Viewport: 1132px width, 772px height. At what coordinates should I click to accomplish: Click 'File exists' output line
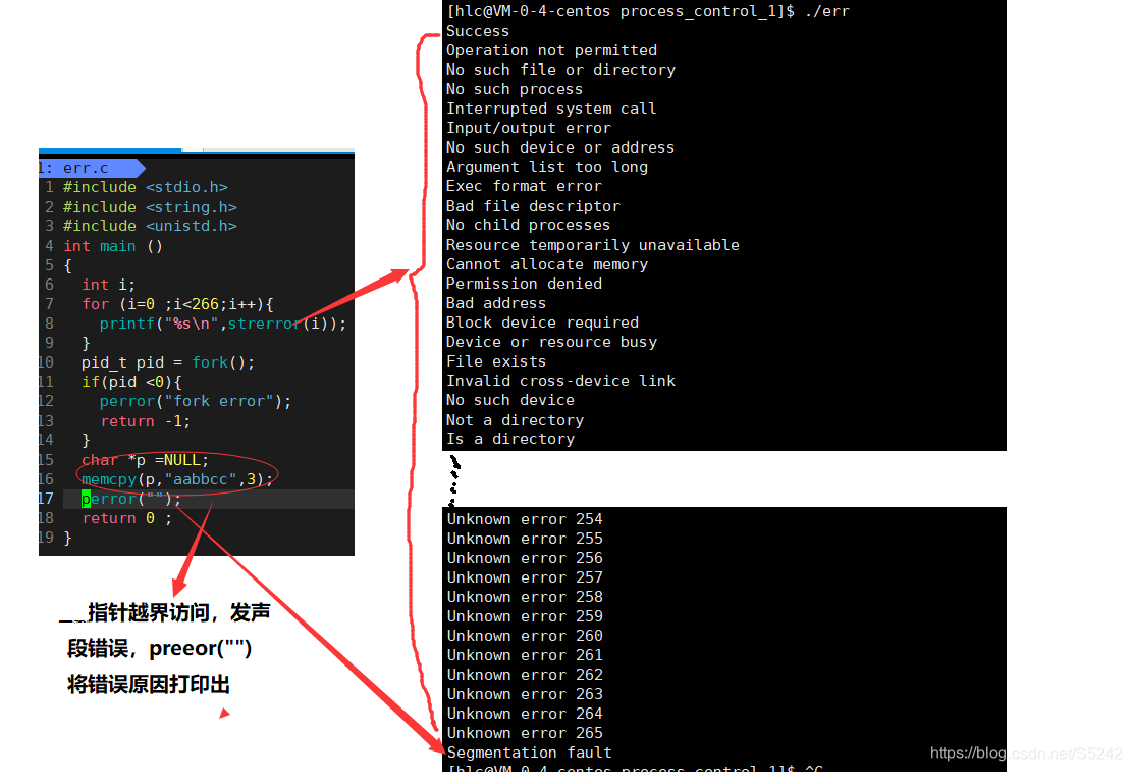[496, 362]
